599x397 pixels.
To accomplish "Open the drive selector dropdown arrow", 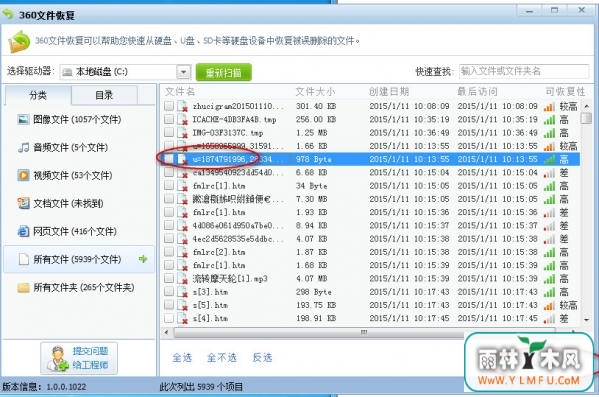I will point(183,72).
